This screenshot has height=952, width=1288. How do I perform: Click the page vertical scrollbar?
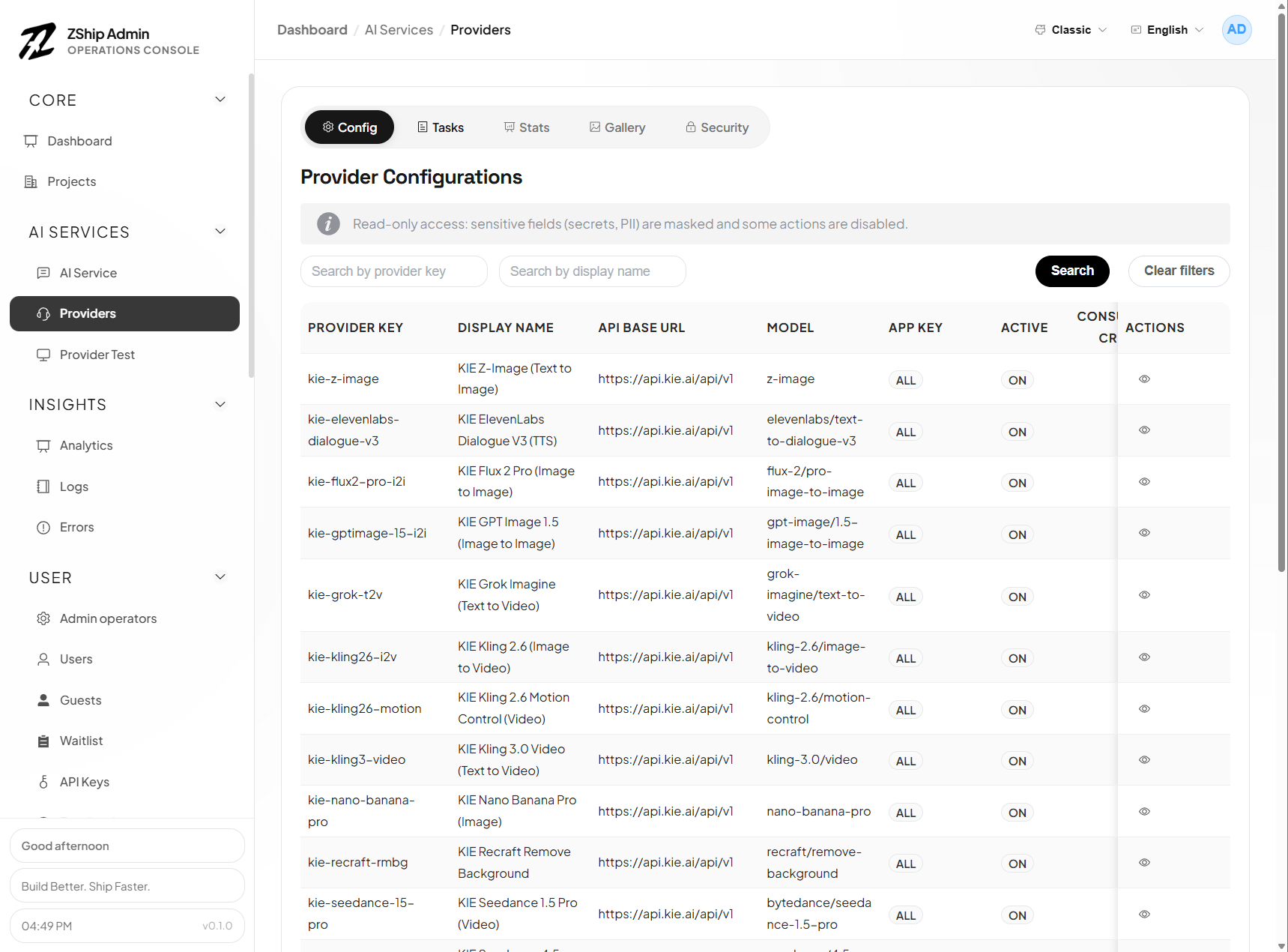click(x=1281, y=300)
